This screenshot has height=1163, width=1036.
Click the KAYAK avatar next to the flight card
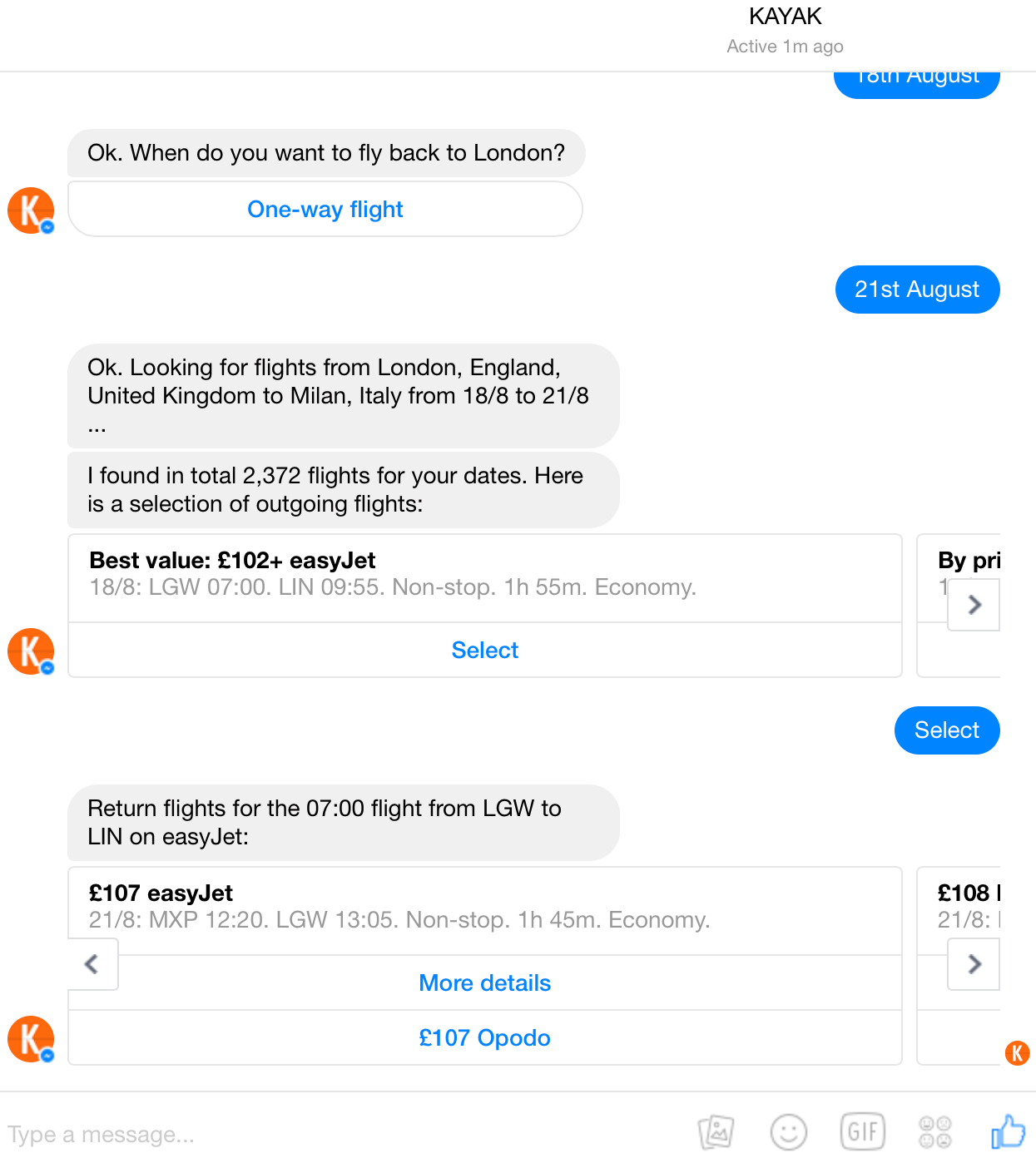click(30, 651)
